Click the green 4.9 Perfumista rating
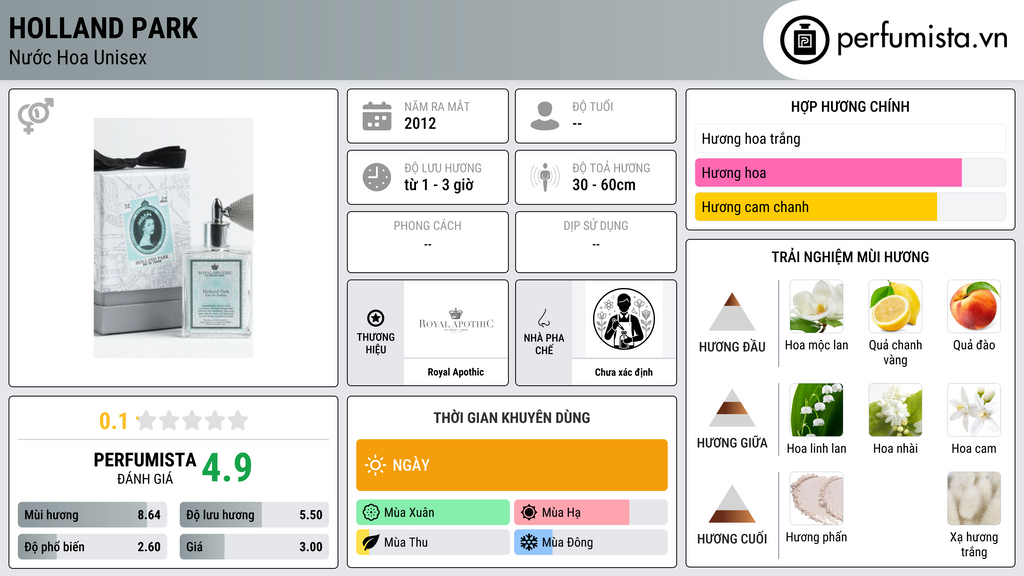This screenshot has height=576, width=1024. pyautogui.click(x=227, y=467)
